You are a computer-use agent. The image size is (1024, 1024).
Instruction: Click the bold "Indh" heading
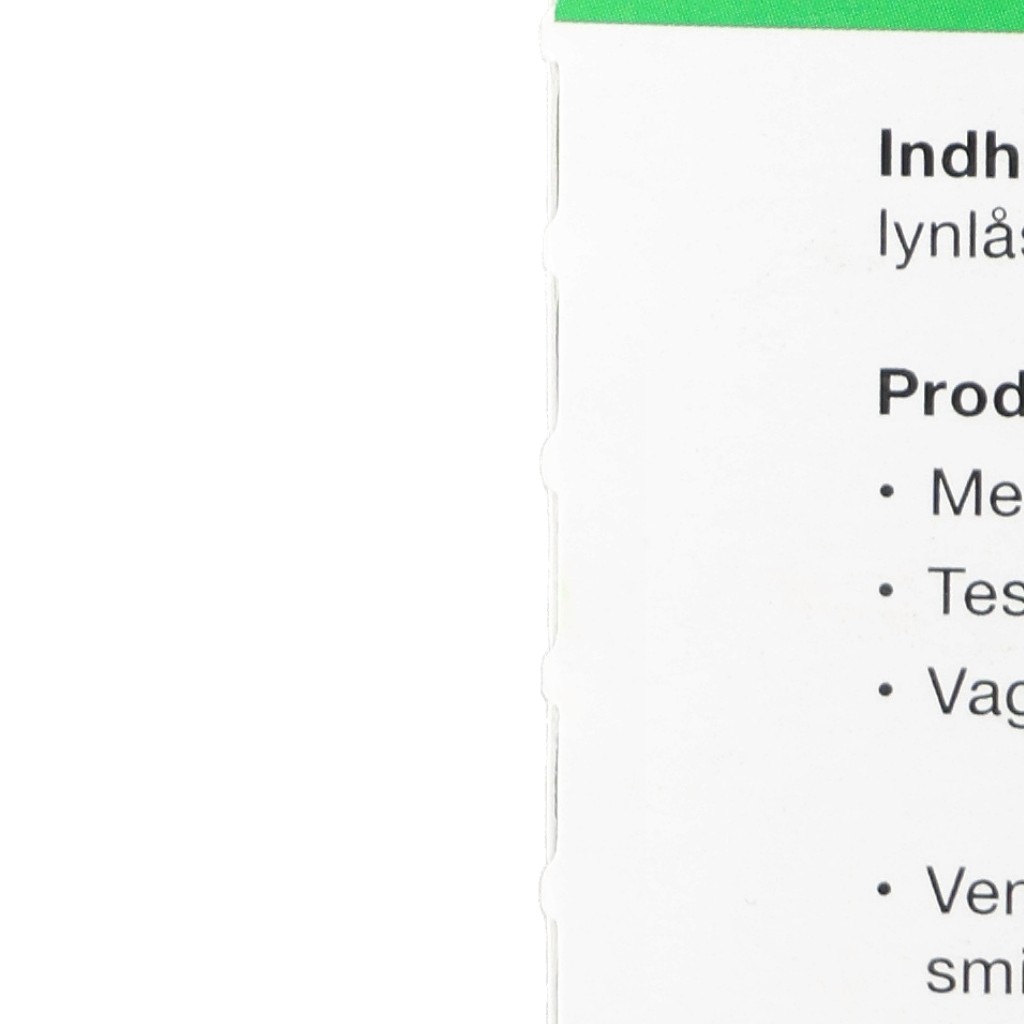click(x=949, y=155)
